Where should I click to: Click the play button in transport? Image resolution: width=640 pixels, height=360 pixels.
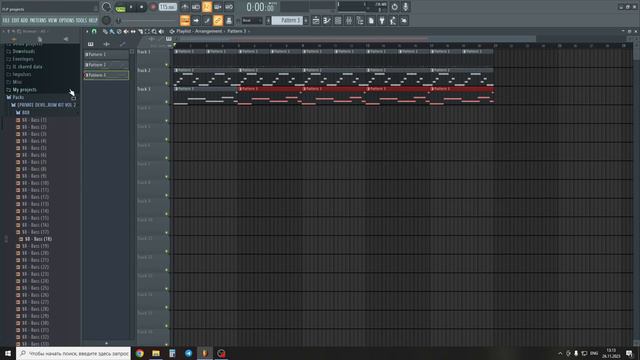[131, 7]
